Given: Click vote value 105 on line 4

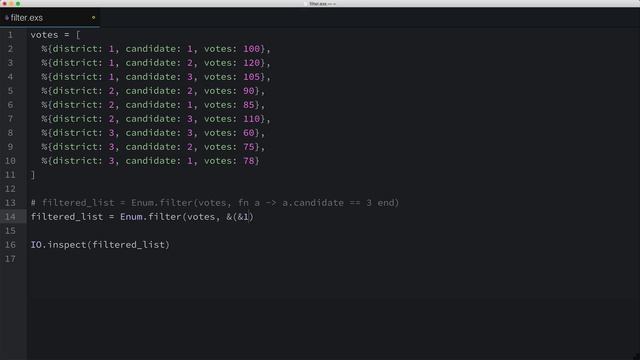Looking at the screenshot, I should [x=251, y=77].
